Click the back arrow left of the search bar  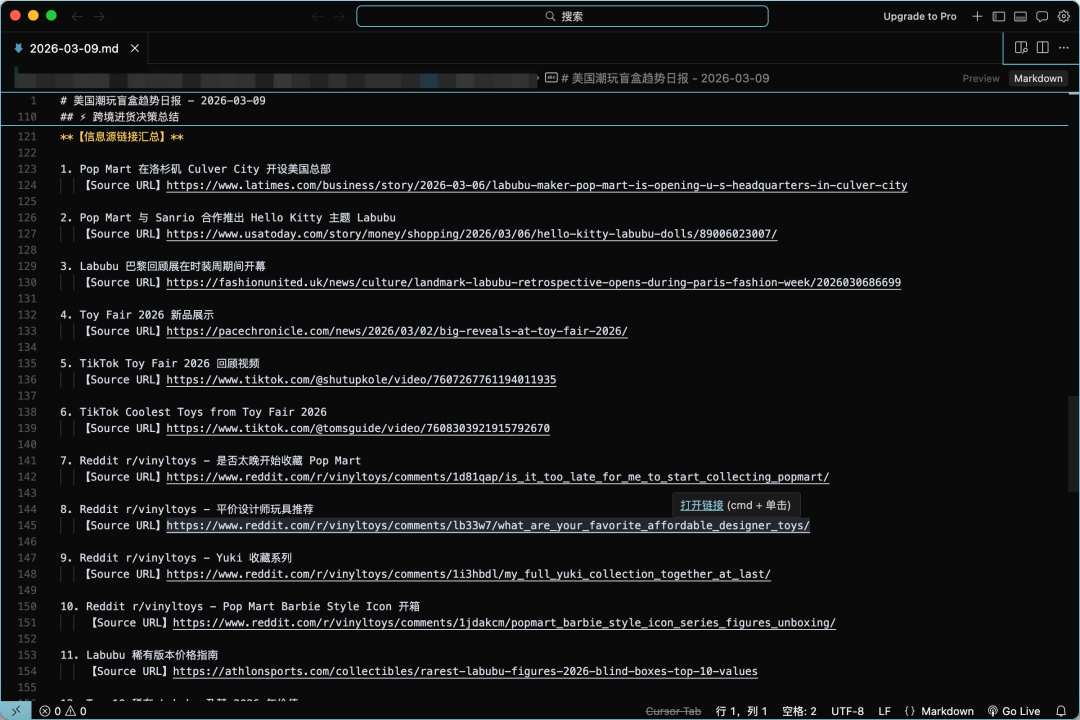[318, 16]
